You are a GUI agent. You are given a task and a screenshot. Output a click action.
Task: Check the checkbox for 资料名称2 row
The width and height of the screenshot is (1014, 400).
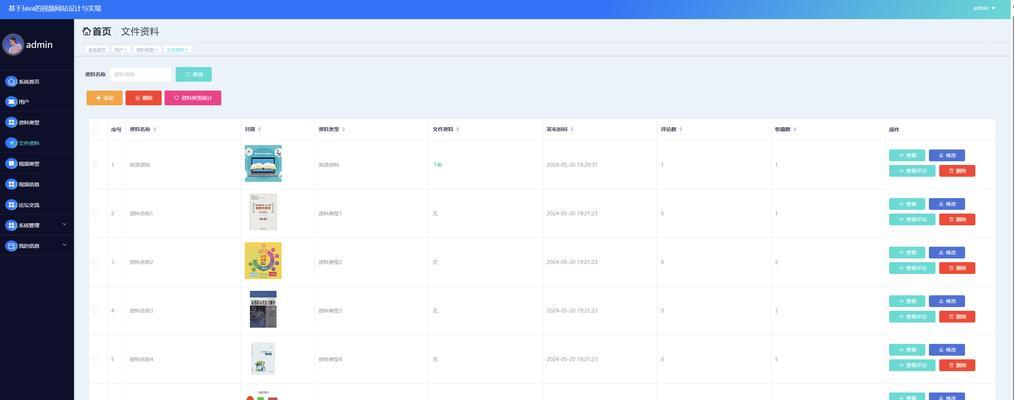(x=96, y=262)
